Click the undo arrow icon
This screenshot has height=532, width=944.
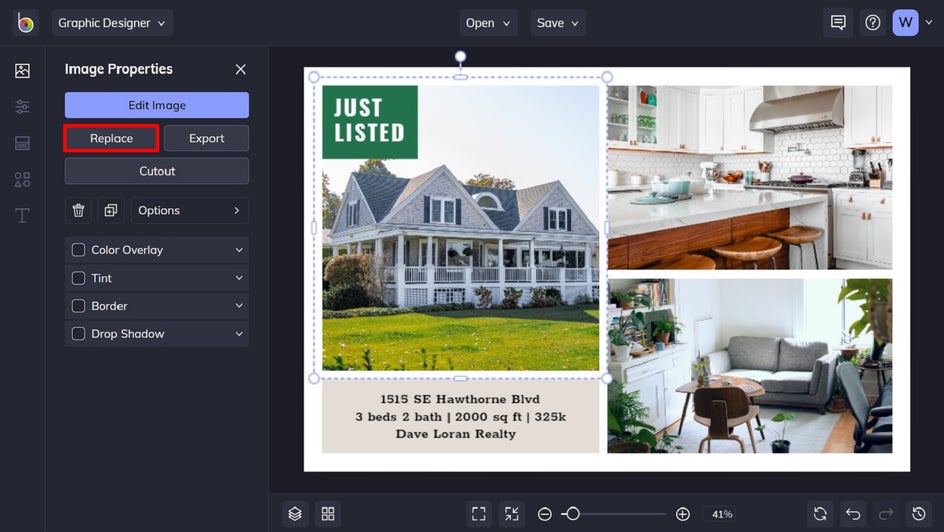pyautogui.click(x=852, y=514)
